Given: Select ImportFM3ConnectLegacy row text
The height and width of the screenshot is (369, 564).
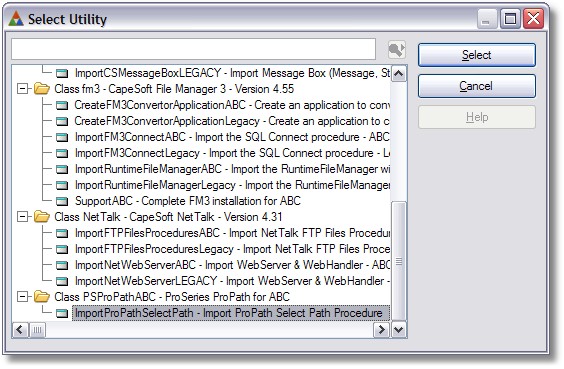Looking at the screenshot, I should tap(232, 153).
